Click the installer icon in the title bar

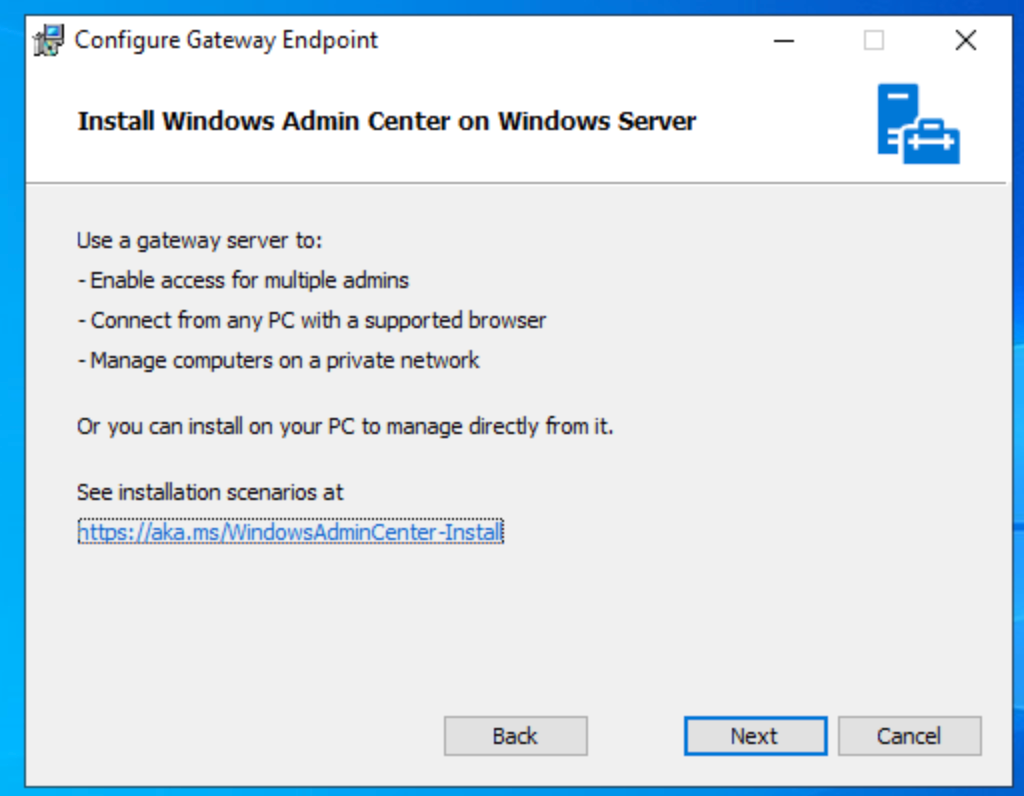pos(49,41)
